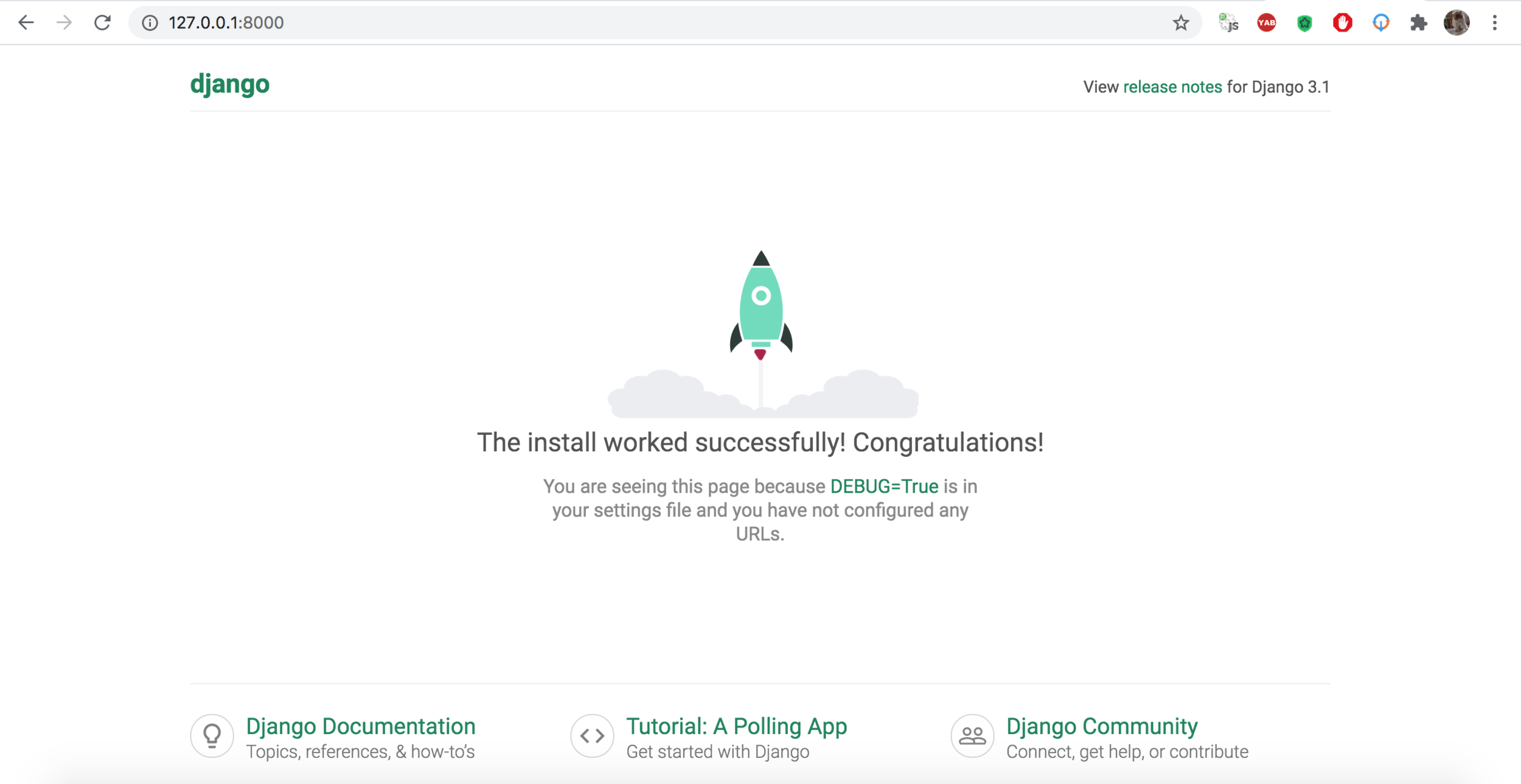Image resolution: width=1521 pixels, height=784 pixels.
Task: Click the browser forward arrow
Action: [x=64, y=23]
